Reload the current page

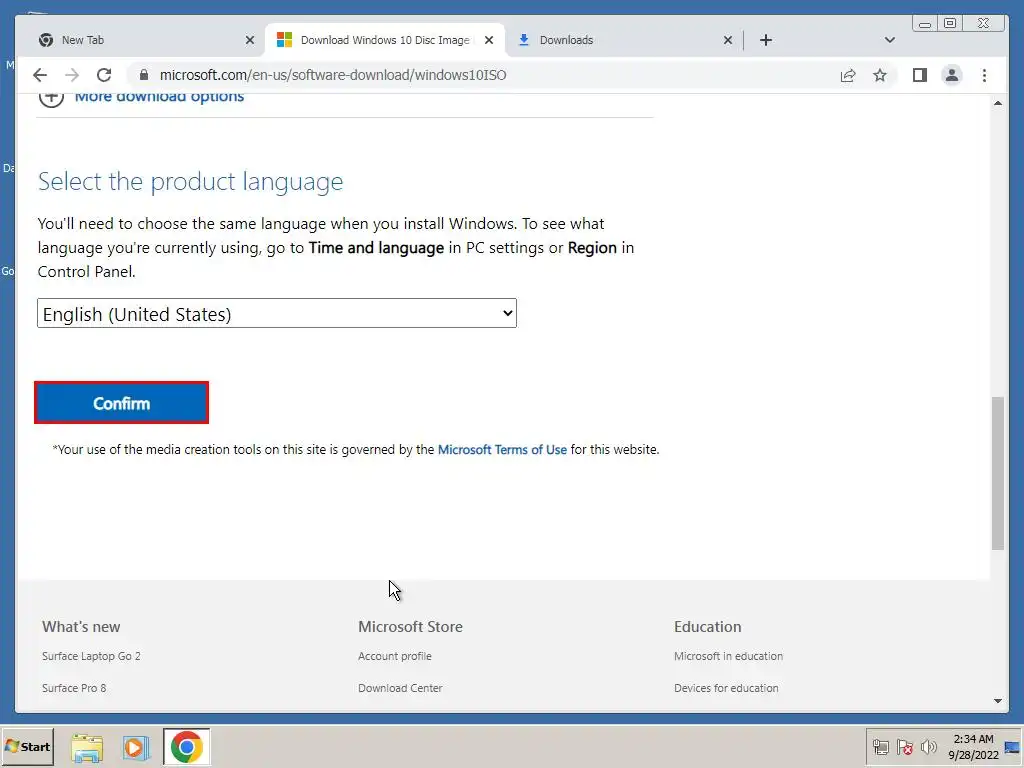104,75
